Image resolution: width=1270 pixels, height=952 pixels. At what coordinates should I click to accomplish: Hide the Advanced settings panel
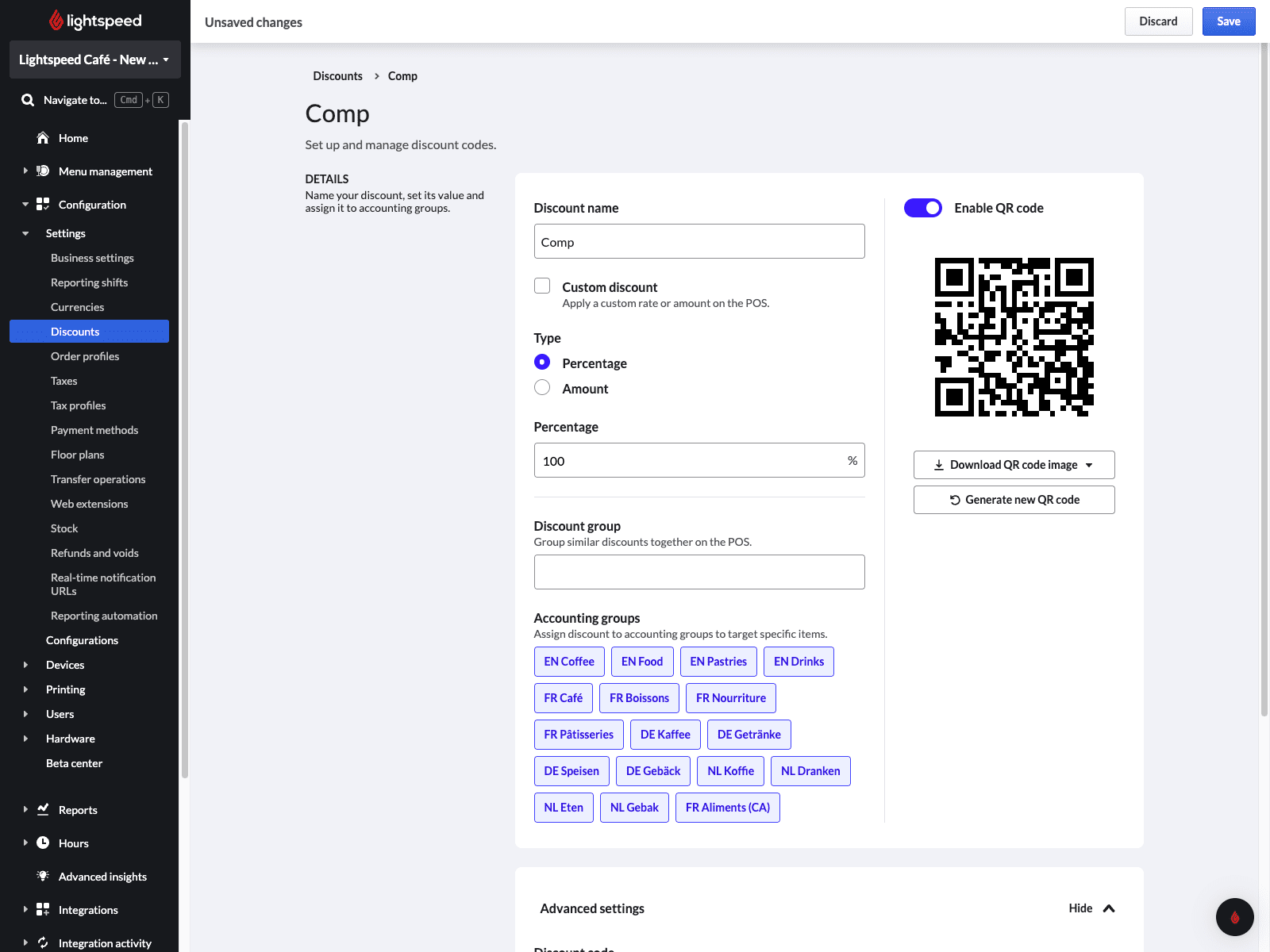[1091, 908]
